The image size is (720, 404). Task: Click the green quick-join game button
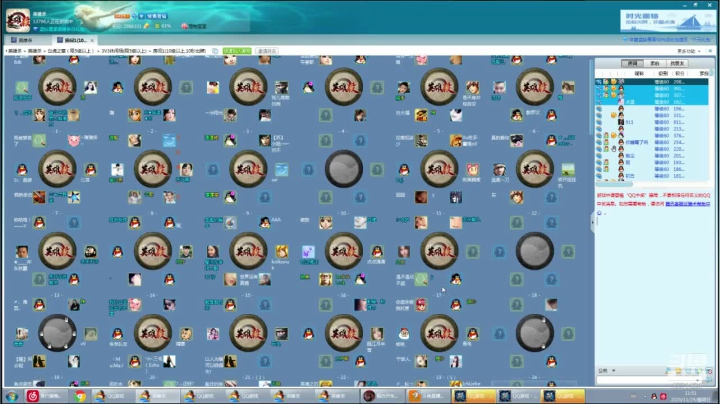[x=237, y=51]
